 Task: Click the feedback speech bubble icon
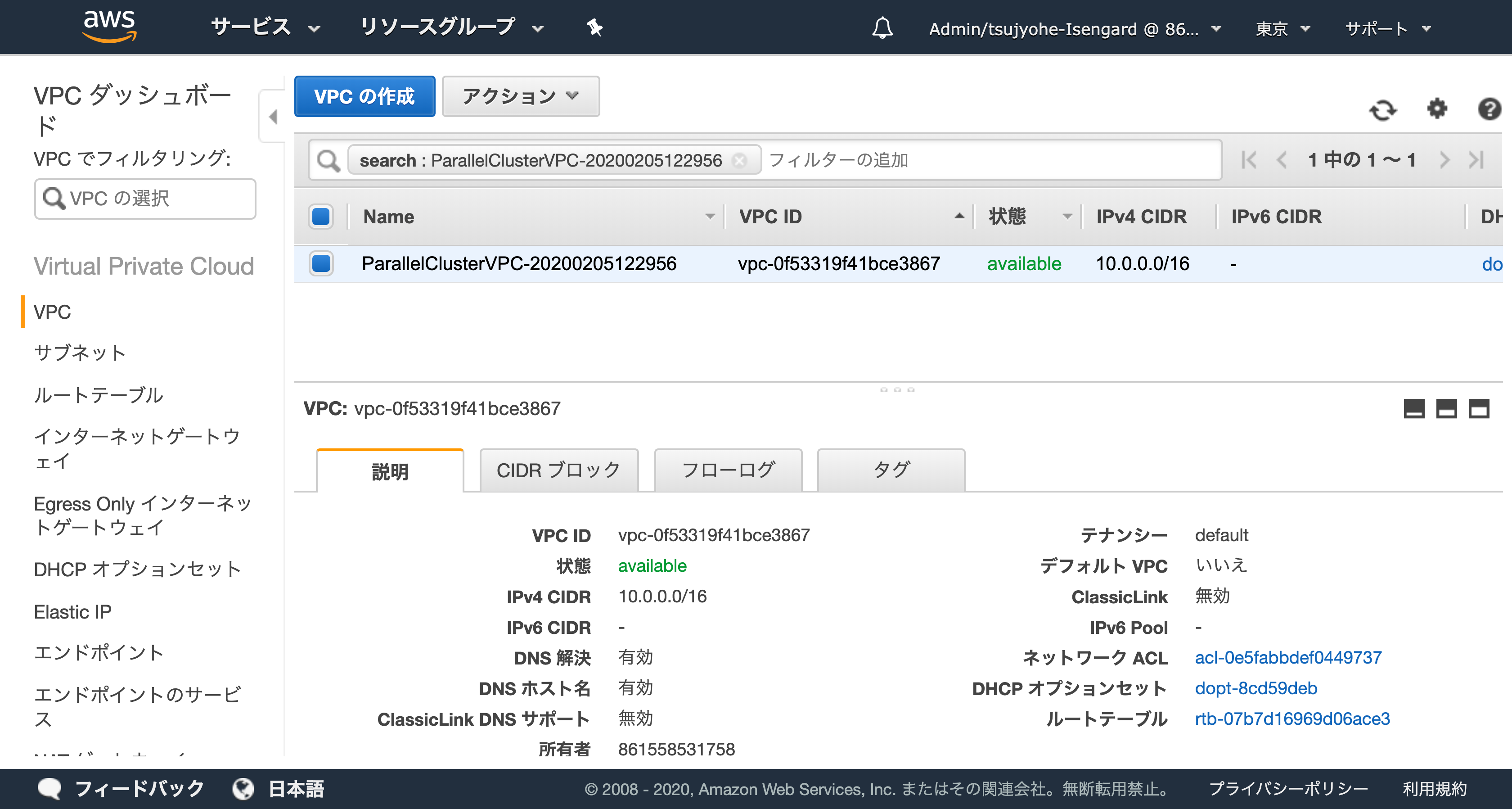pyautogui.click(x=49, y=788)
